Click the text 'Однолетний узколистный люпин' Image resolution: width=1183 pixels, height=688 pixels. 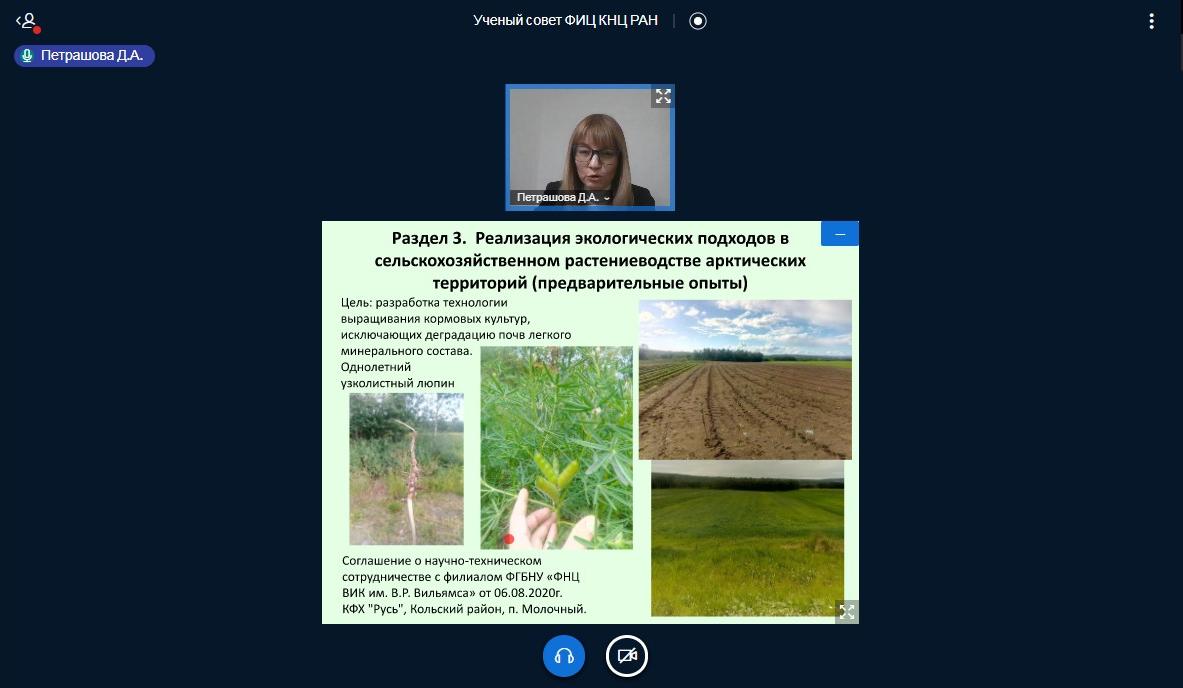tap(398, 375)
